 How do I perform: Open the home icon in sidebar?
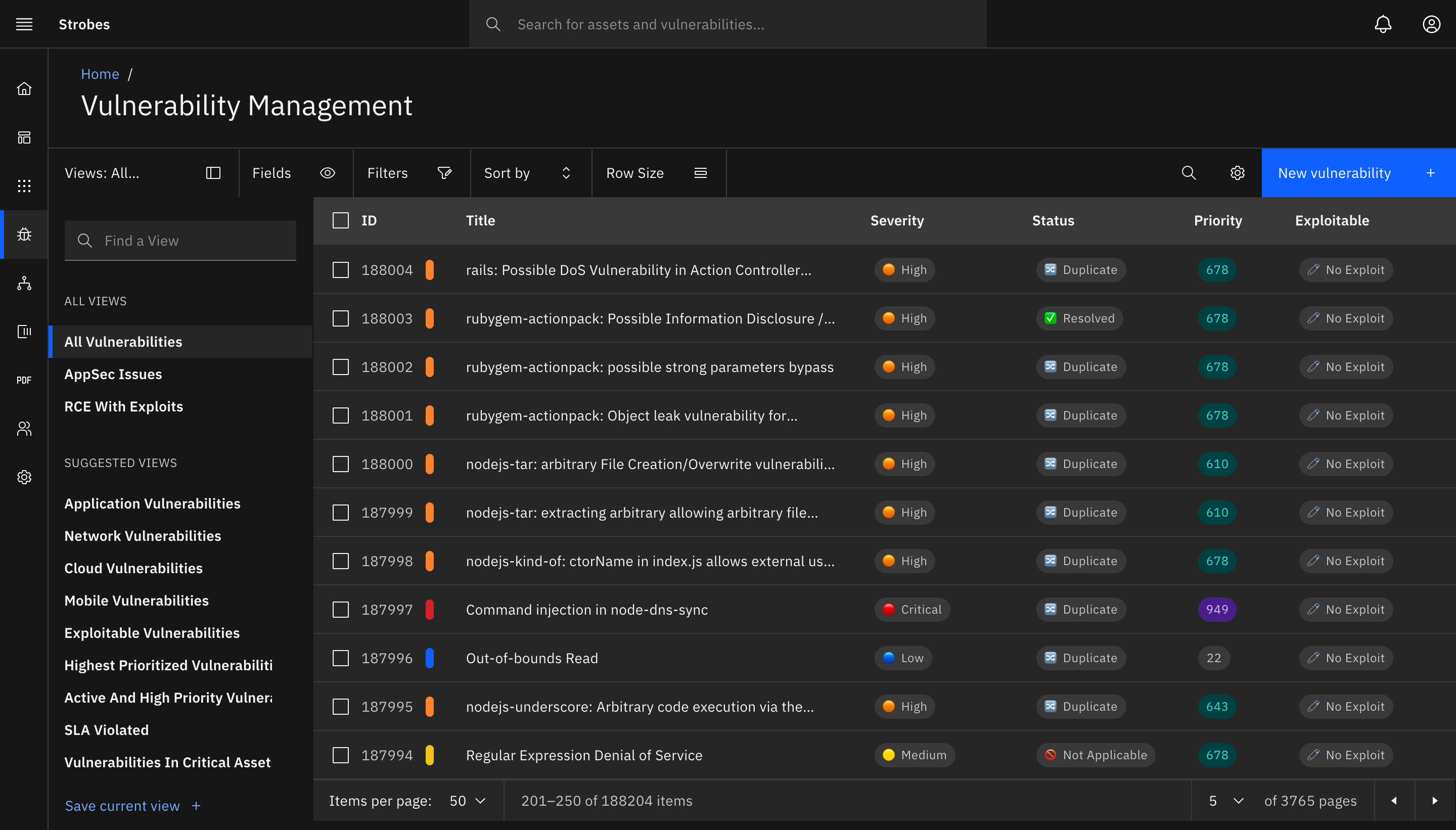(24, 89)
